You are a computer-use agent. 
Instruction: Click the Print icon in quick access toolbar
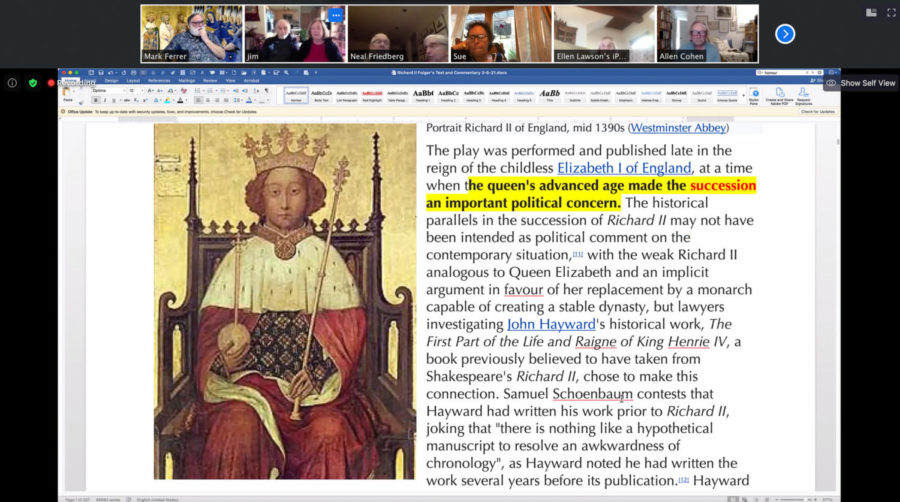point(134,73)
